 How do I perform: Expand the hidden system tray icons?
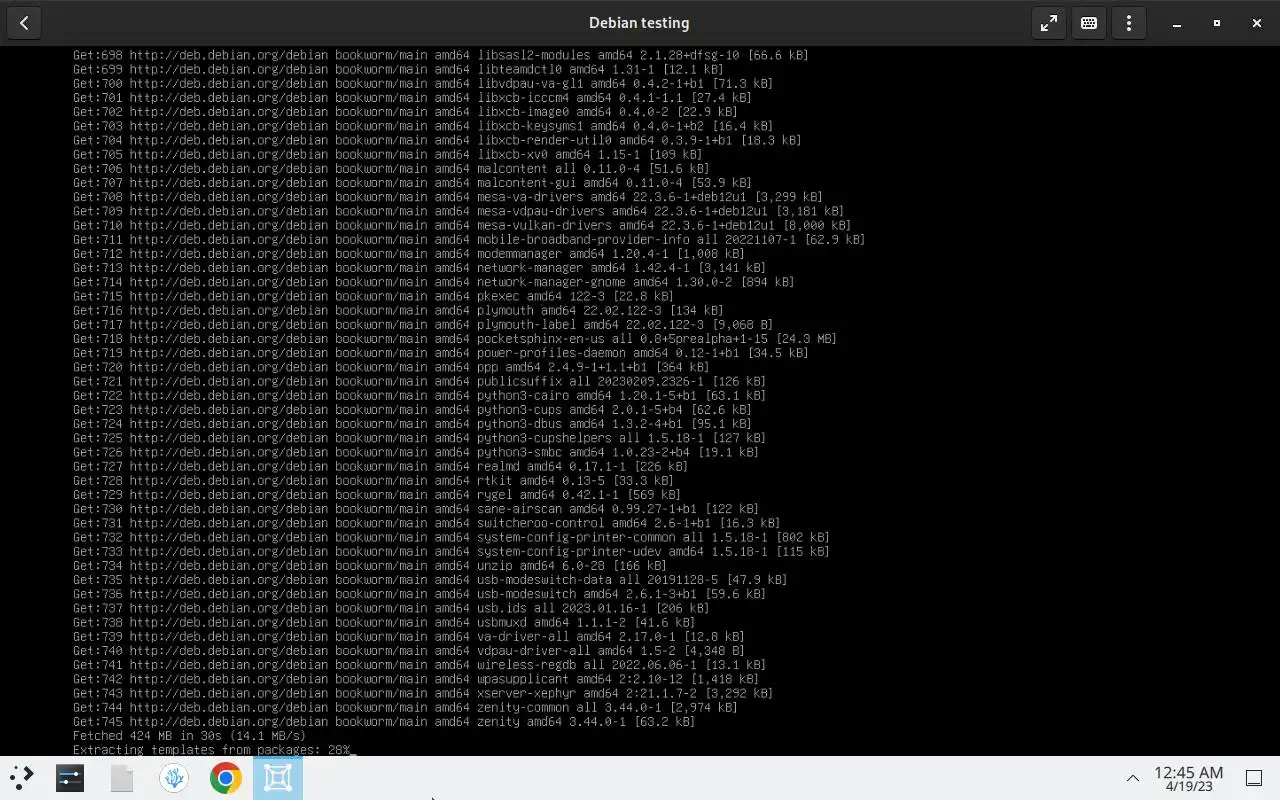(1133, 778)
